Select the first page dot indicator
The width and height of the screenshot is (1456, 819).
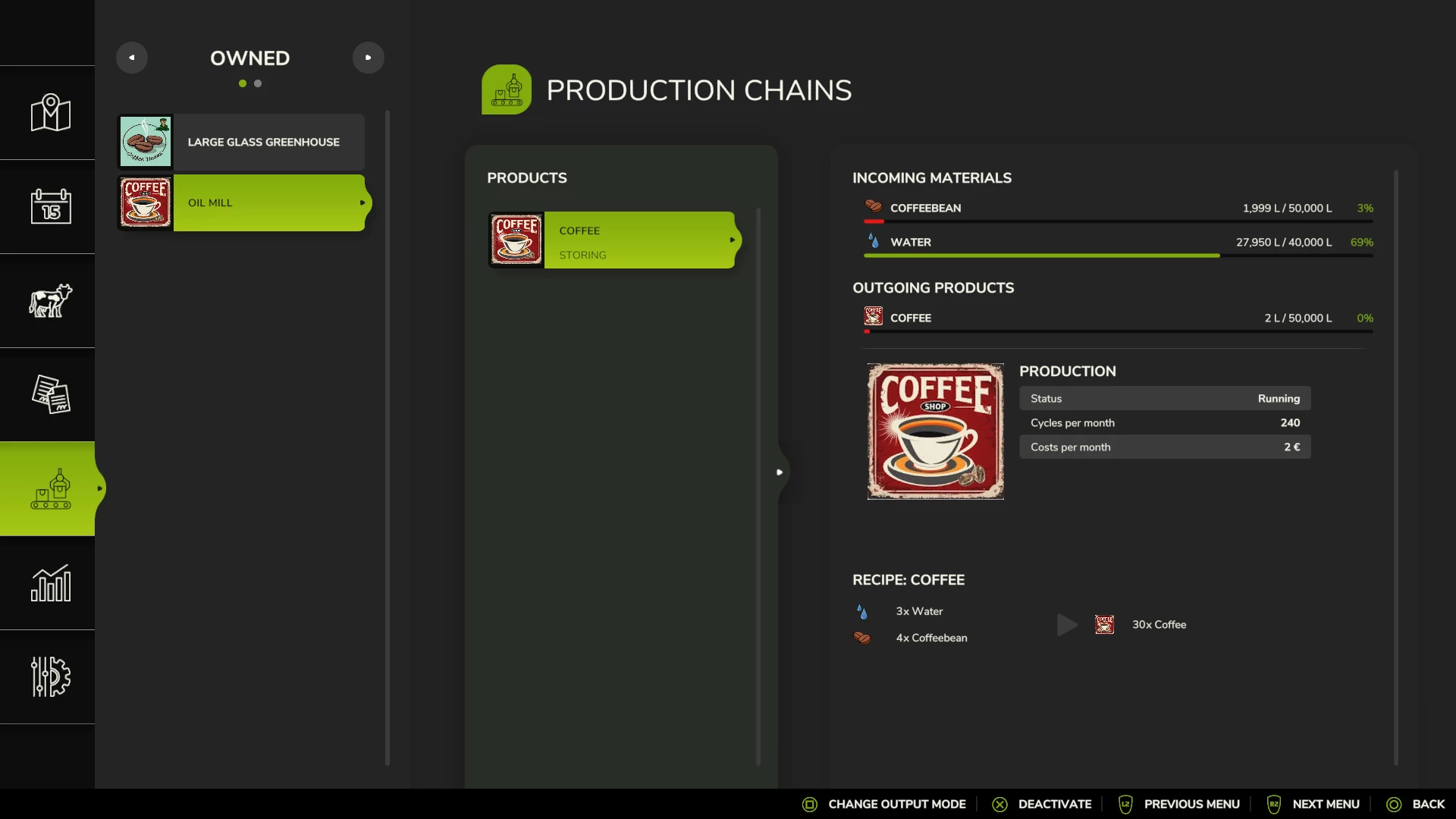tap(243, 83)
